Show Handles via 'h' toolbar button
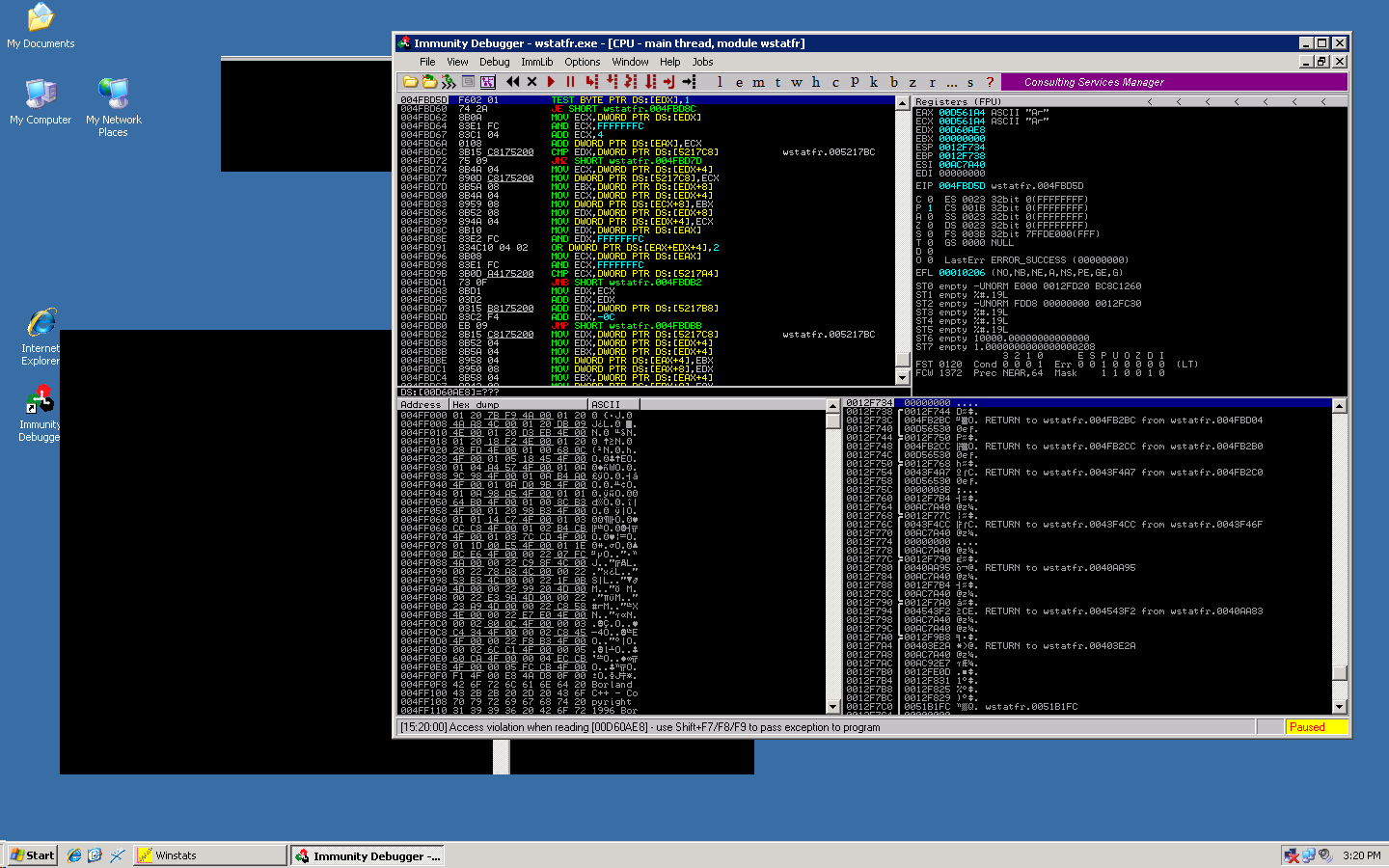Screen dimensions: 1389x868 816,82
